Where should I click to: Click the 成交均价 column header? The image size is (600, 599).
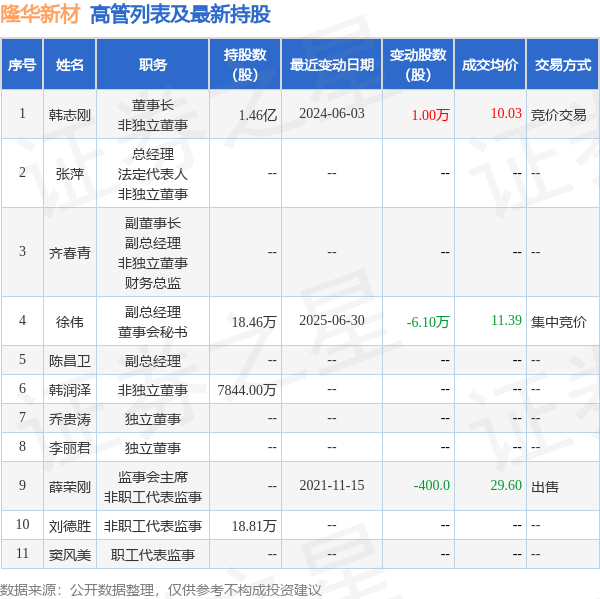[x=490, y=64]
